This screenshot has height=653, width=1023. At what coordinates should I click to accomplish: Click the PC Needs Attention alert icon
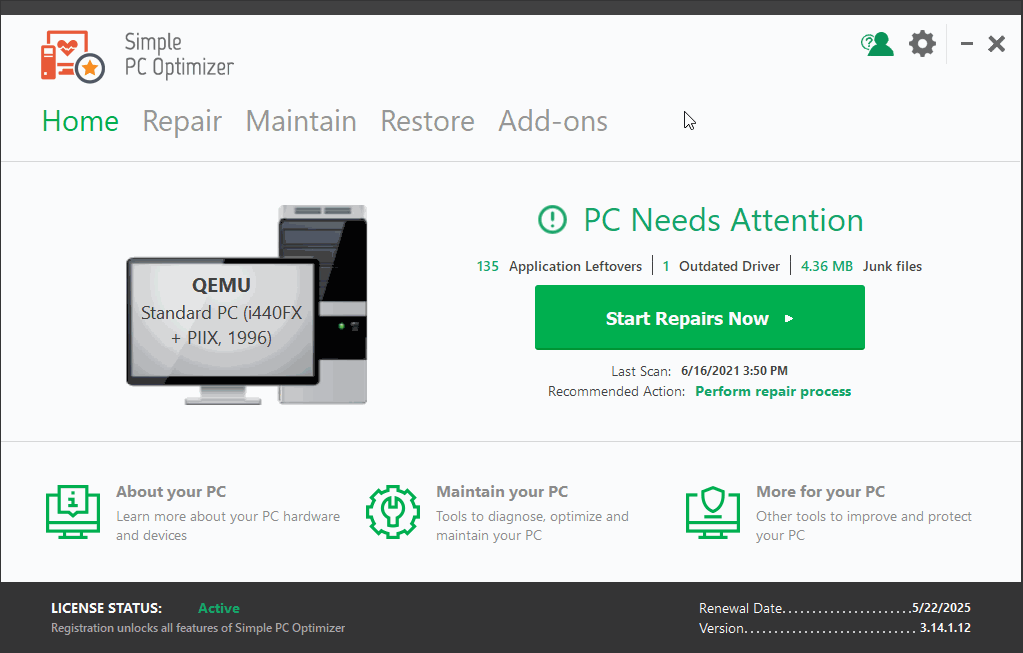pos(553,220)
